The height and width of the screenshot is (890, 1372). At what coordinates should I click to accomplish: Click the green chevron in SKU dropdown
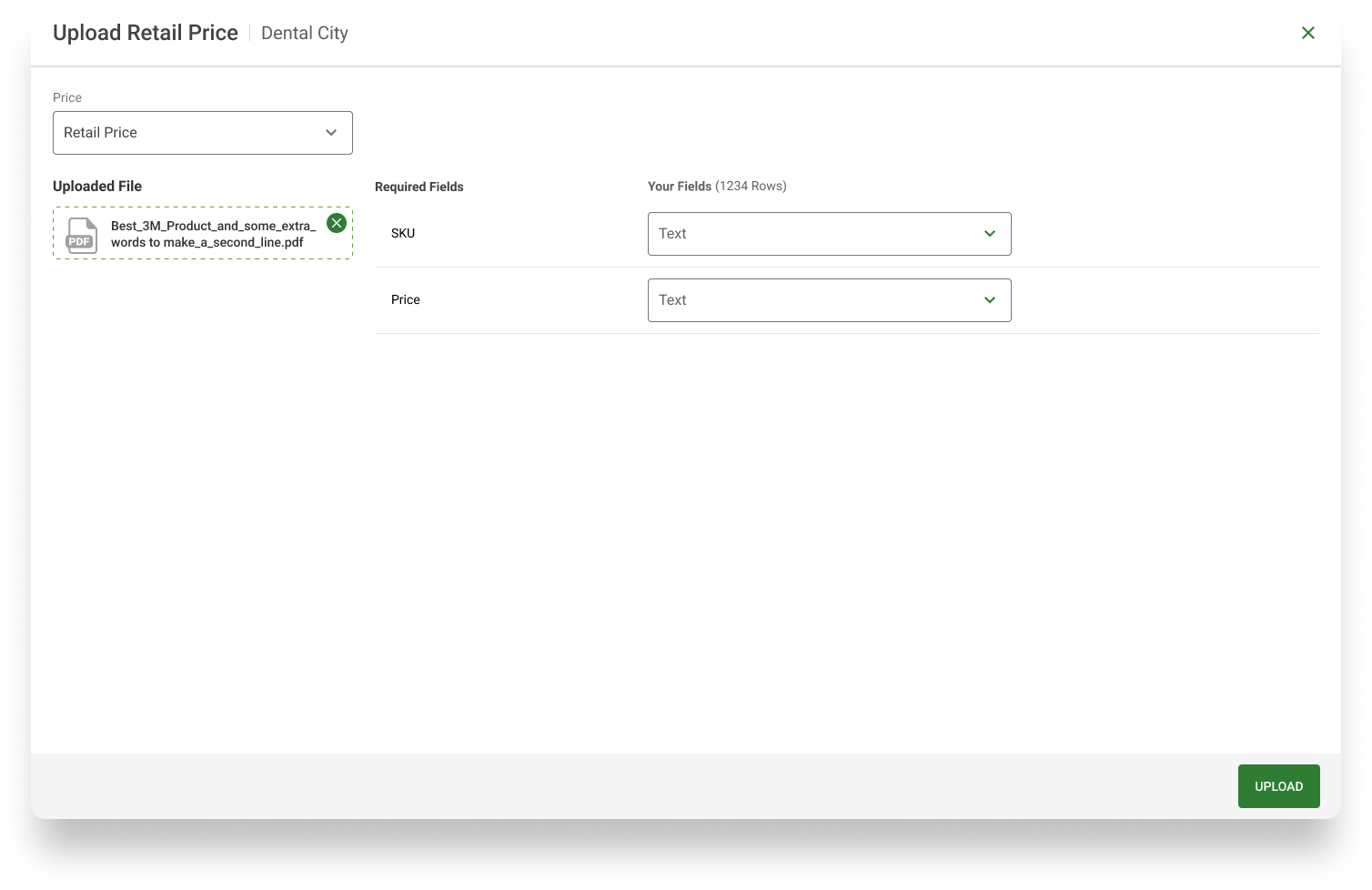pos(990,234)
